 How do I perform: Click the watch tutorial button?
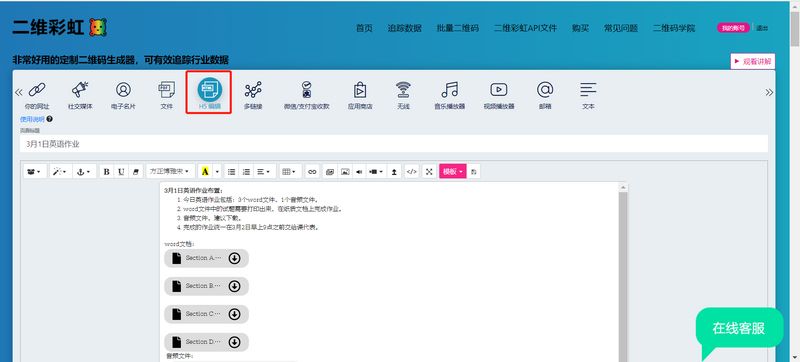753,61
